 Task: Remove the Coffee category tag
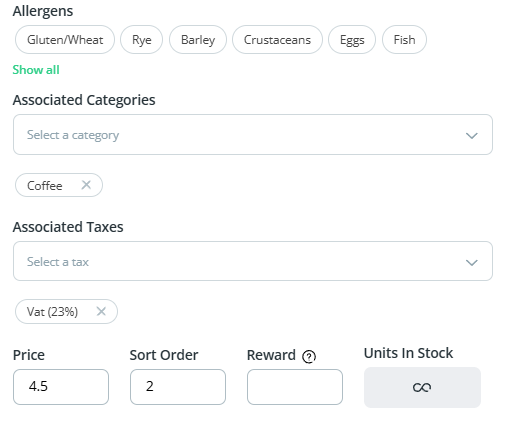[86, 185]
